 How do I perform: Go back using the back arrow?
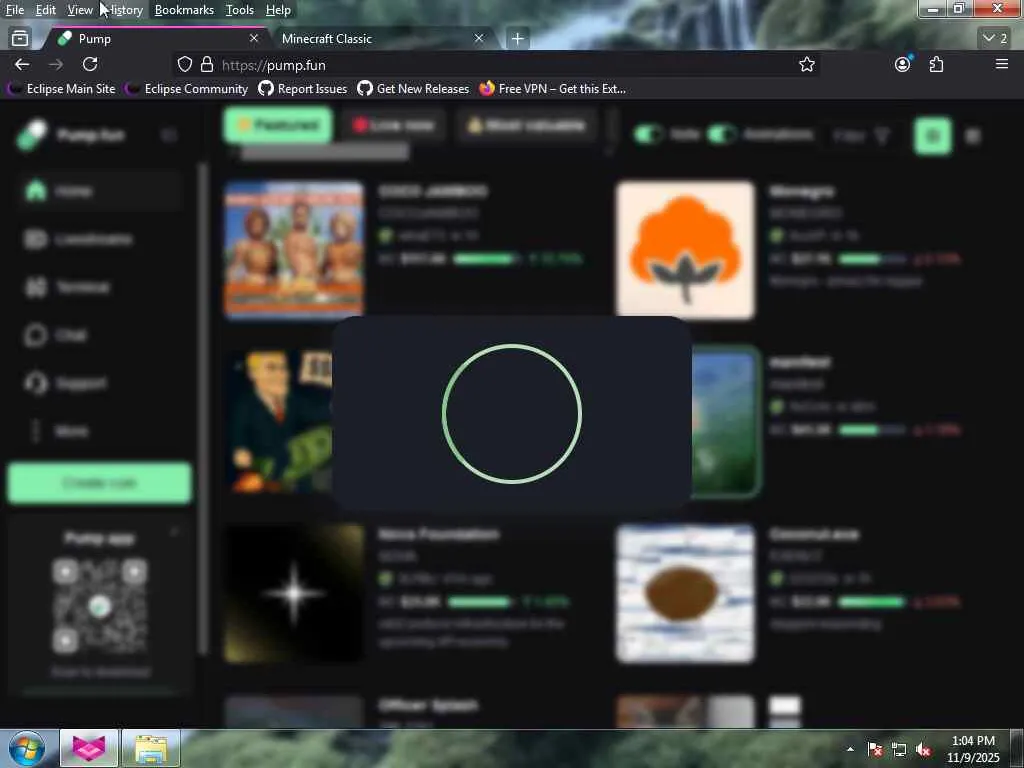click(22, 64)
